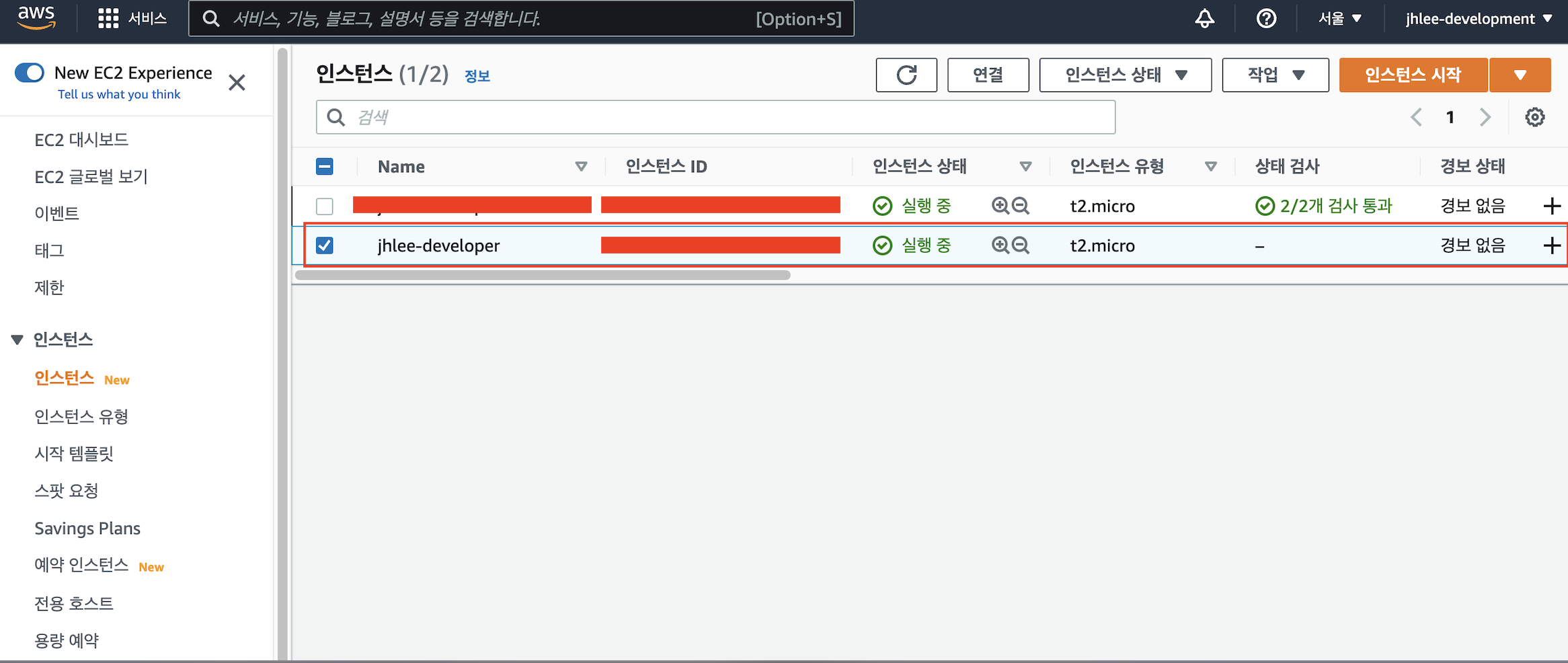This screenshot has height=663, width=1568.
Task: Open 태그 in sidebar
Action: pyautogui.click(x=49, y=250)
